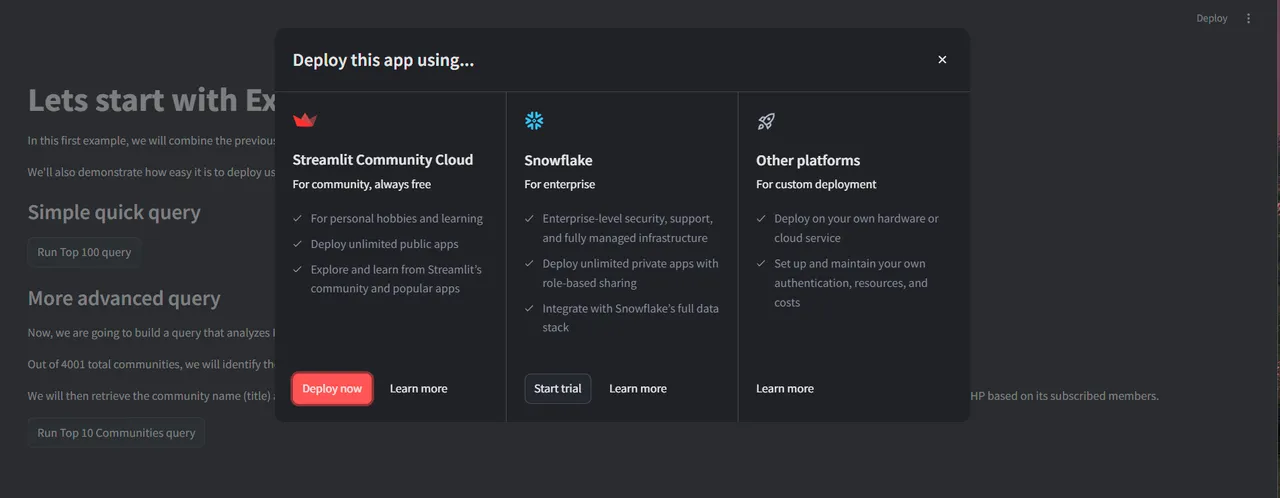
Task: Close the Deploy this app dialog
Action: coord(942,60)
